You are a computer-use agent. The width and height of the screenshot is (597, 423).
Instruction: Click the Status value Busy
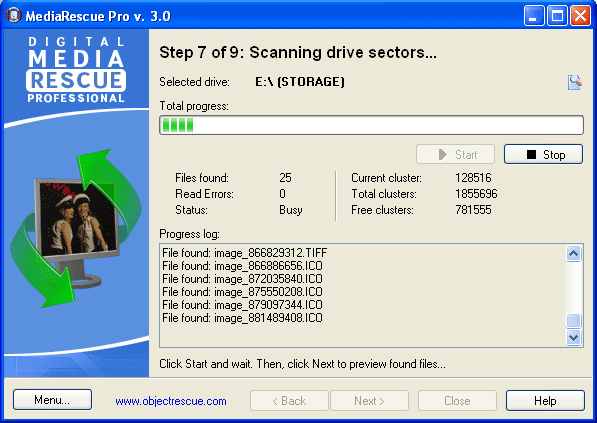pyautogui.click(x=291, y=210)
